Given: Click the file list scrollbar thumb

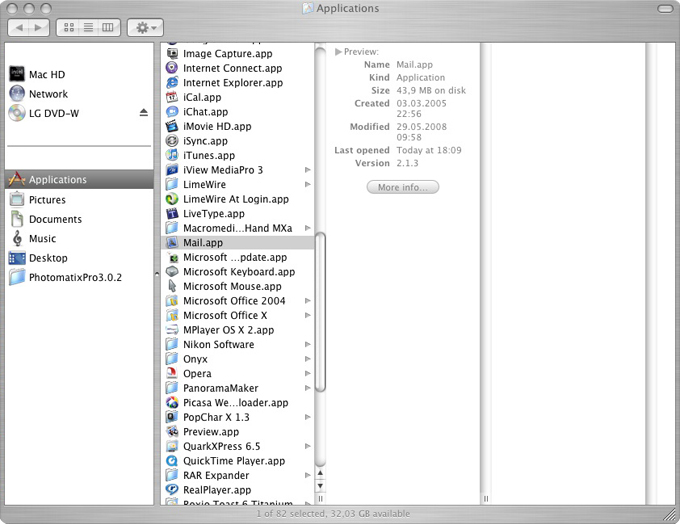Looking at the screenshot, I should click(320, 312).
